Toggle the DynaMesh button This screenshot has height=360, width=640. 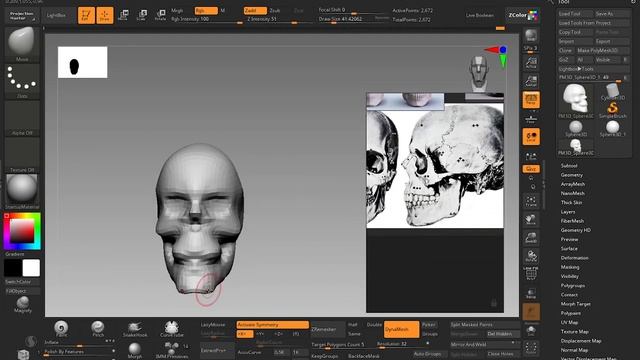[x=402, y=329]
